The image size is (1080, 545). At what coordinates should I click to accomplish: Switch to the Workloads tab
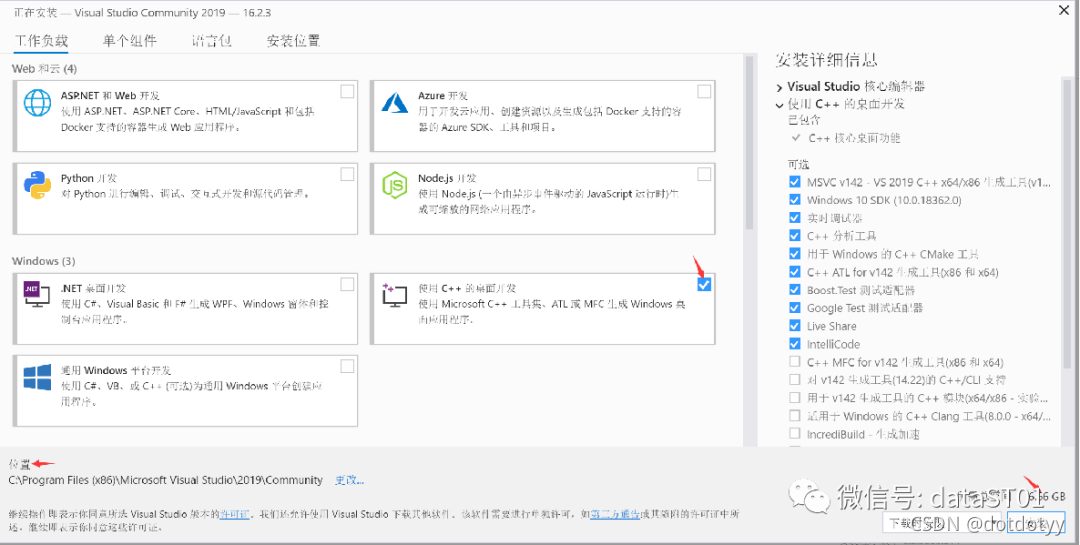tap(41, 41)
